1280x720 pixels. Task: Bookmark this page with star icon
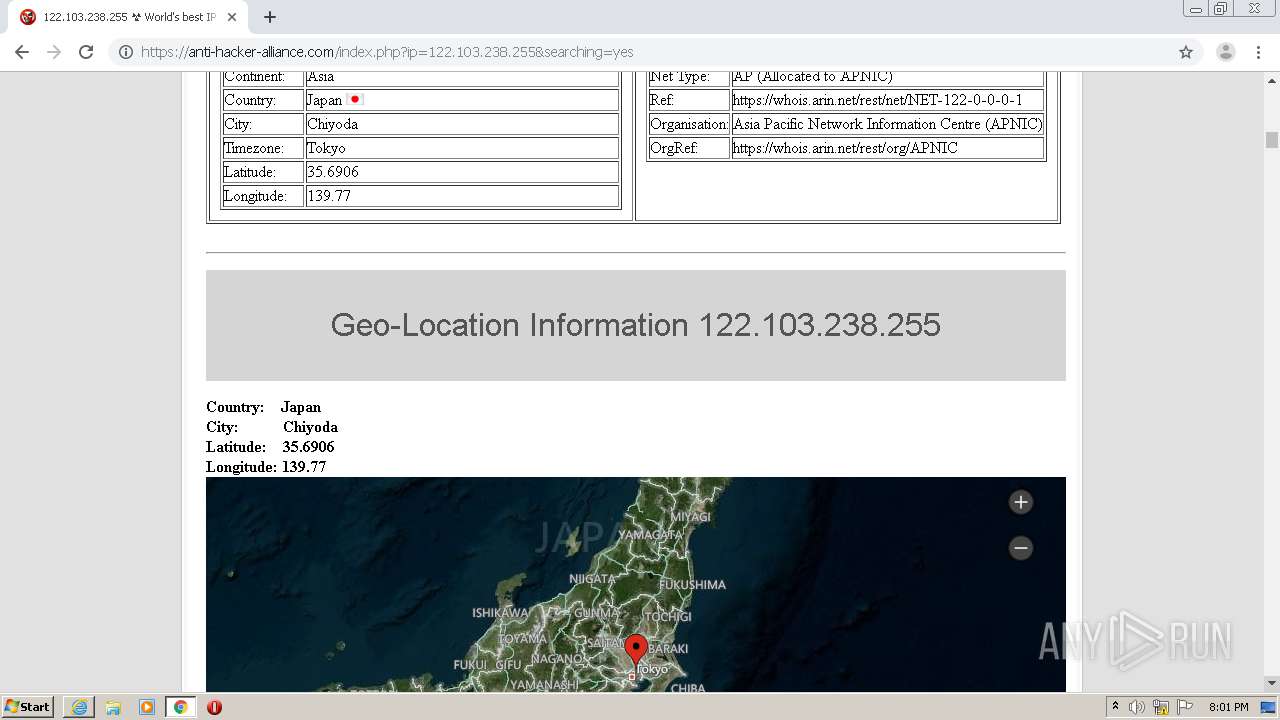1186,52
